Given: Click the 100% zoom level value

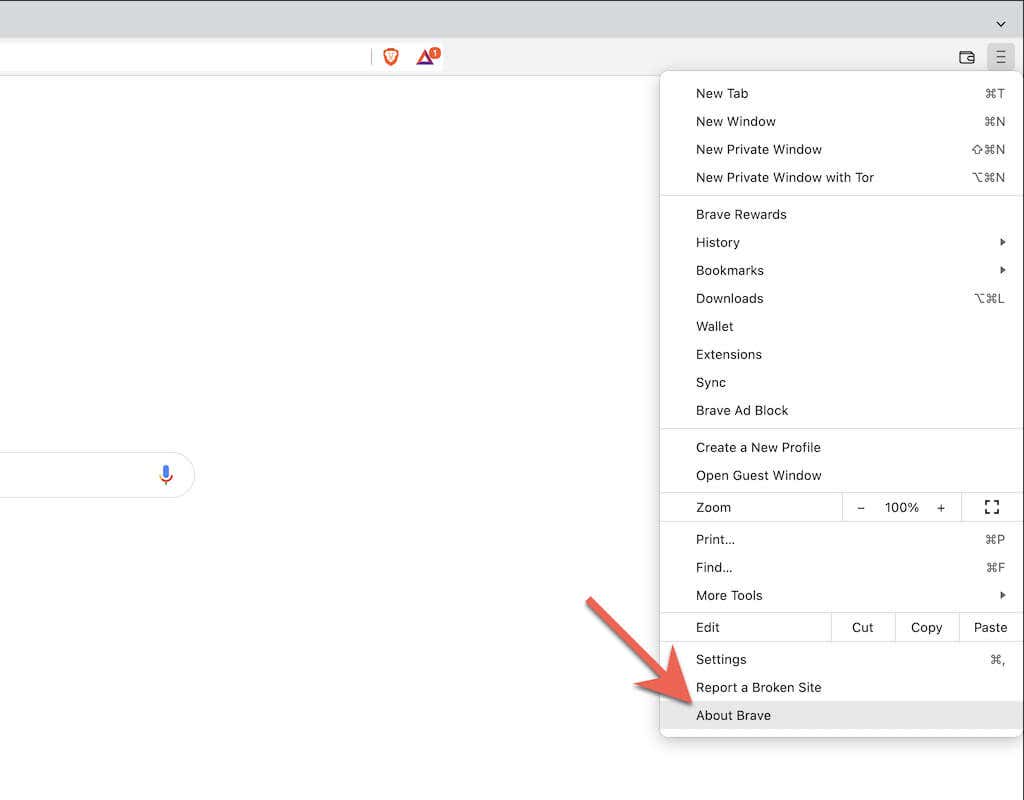Looking at the screenshot, I should click(901, 507).
